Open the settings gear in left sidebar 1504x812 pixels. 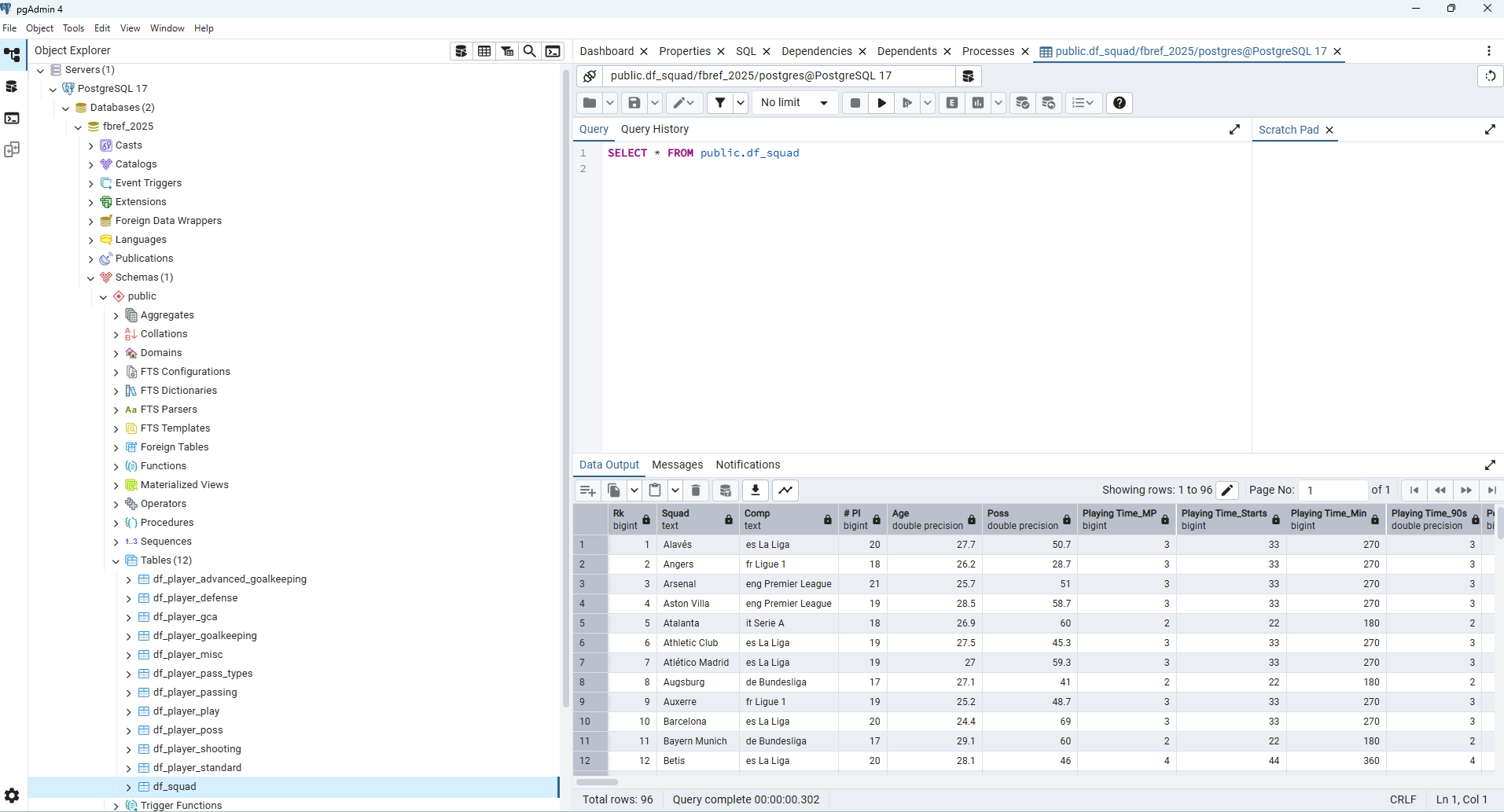tap(12, 795)
